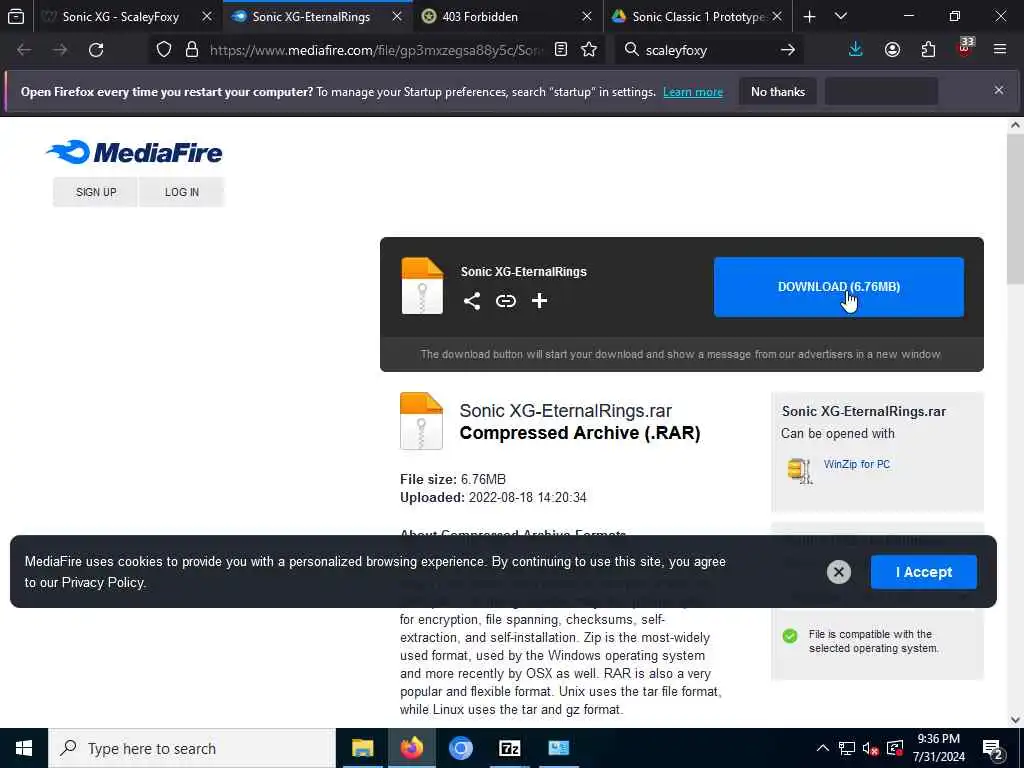Dismiss cookie banner with X icon
This screenshot has height=768, width=1024.
click(x=839, y=572)
